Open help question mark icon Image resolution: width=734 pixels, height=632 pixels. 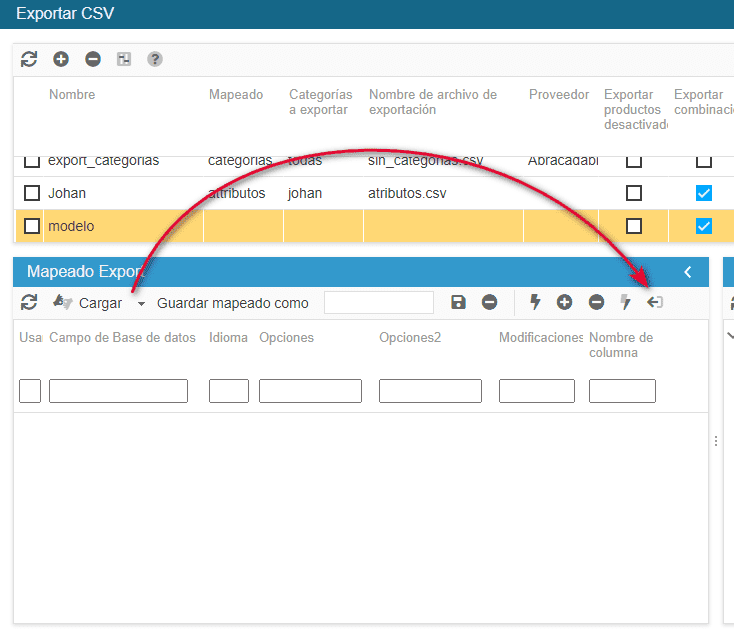pos(155,59)
